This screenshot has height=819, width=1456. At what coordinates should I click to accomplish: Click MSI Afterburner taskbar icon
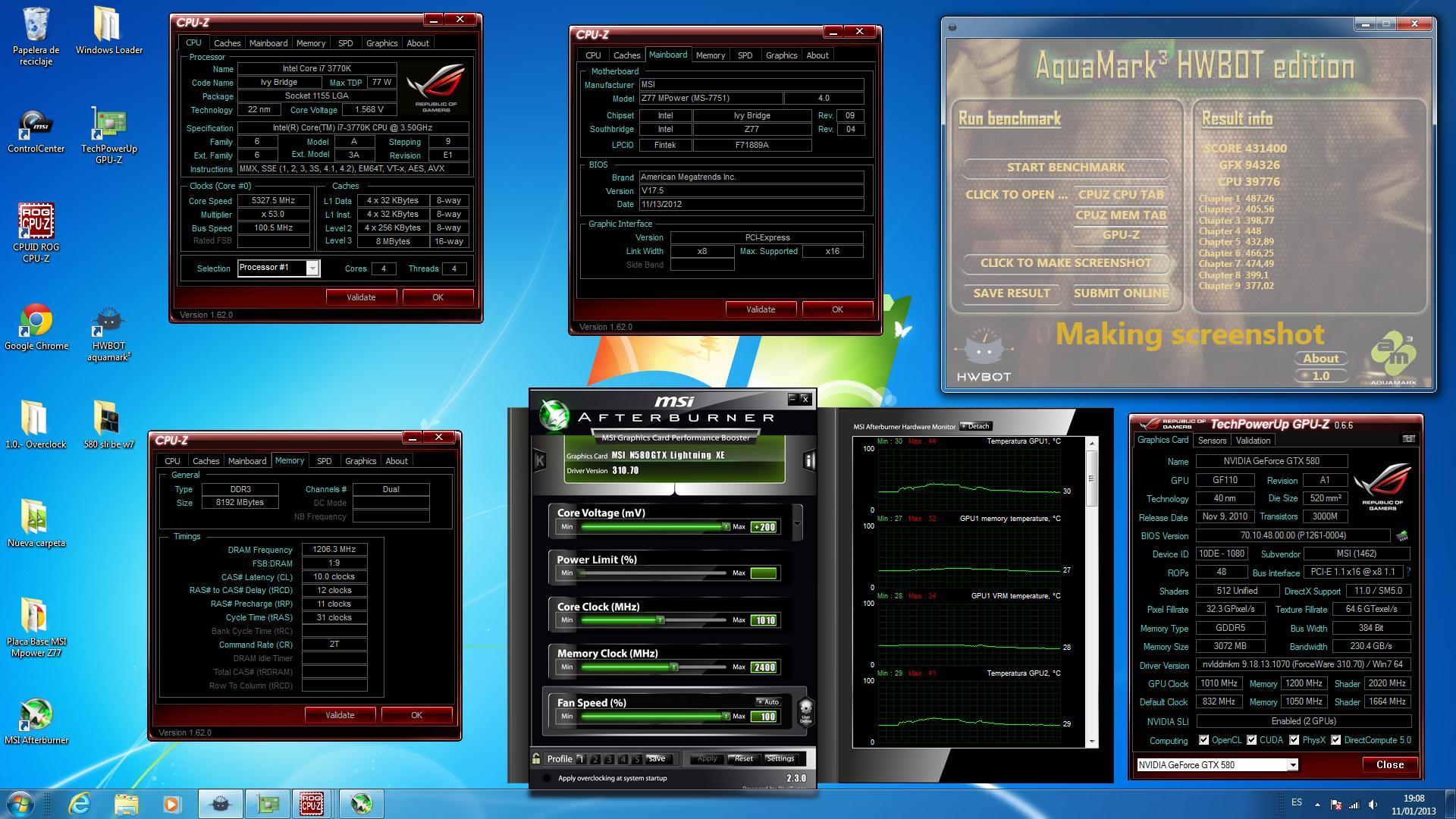pos(361,804)
